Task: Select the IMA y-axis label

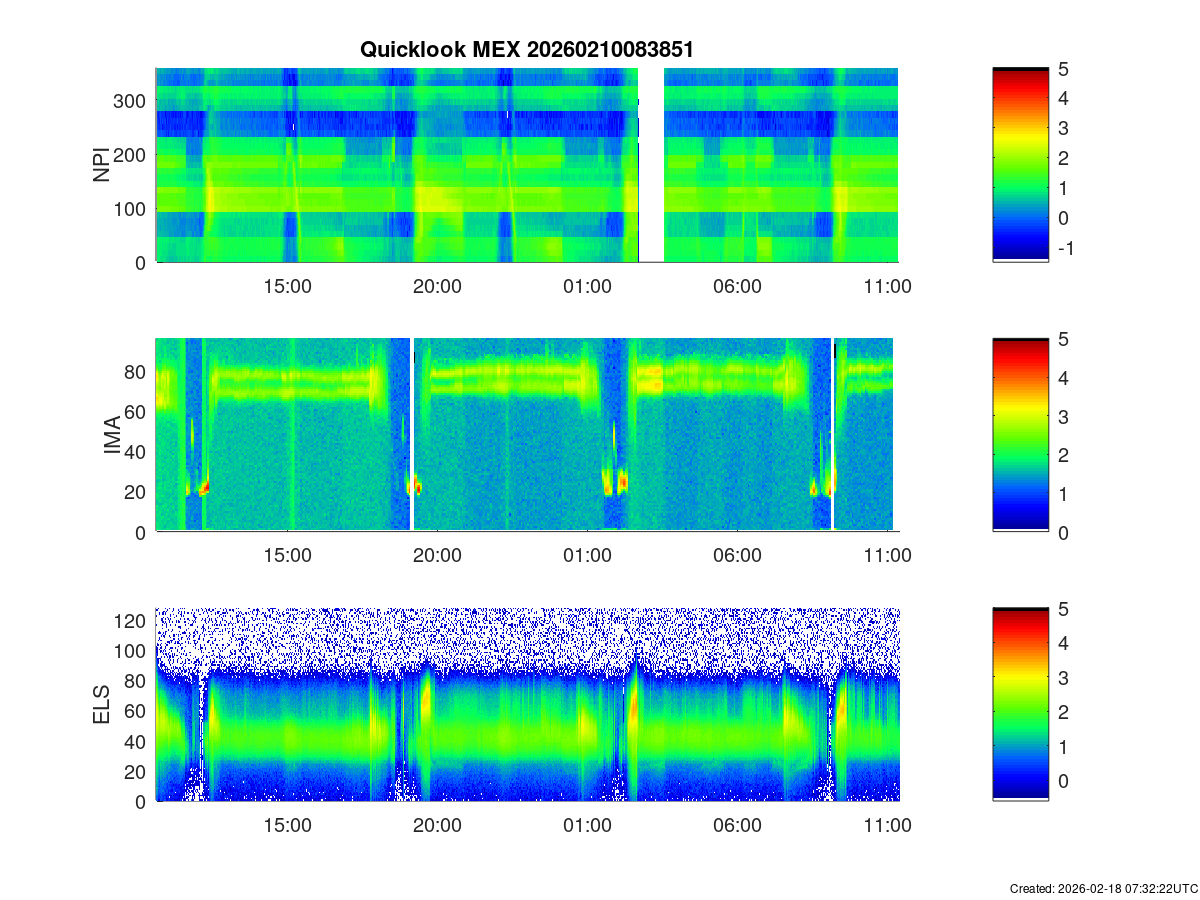Action: [112, 436]
